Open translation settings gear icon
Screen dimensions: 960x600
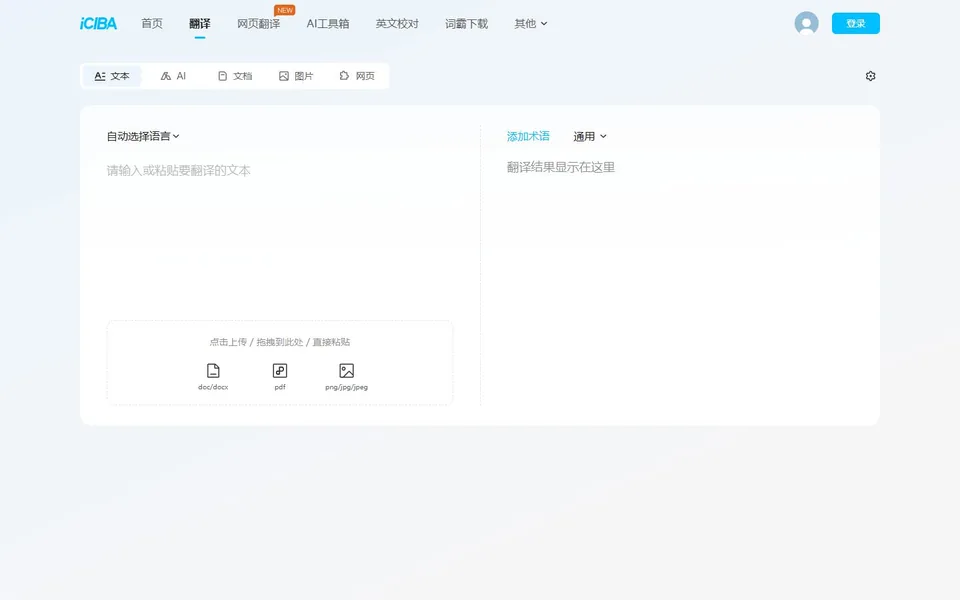click(x=870, y=76)
